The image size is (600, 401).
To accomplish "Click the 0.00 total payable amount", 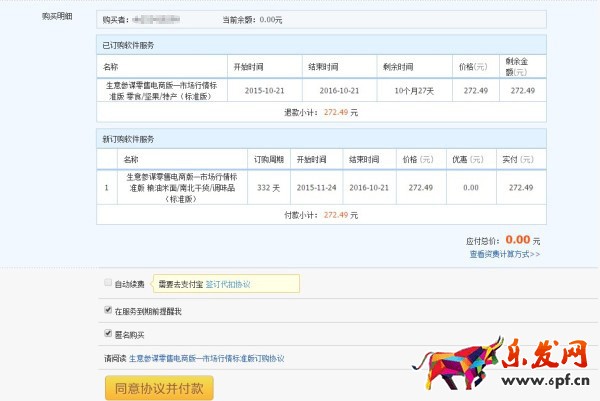I will pos(517,240).
